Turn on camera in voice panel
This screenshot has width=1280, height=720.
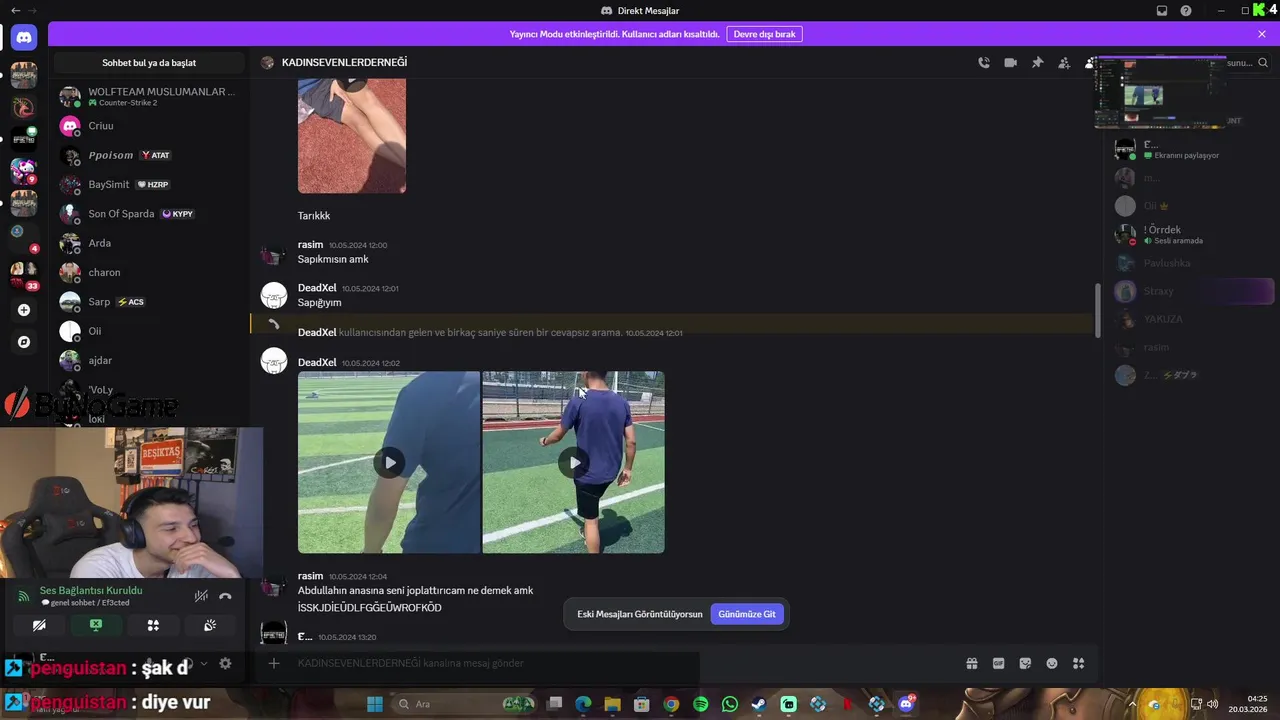pyautogui.click(x=39, y=625)
